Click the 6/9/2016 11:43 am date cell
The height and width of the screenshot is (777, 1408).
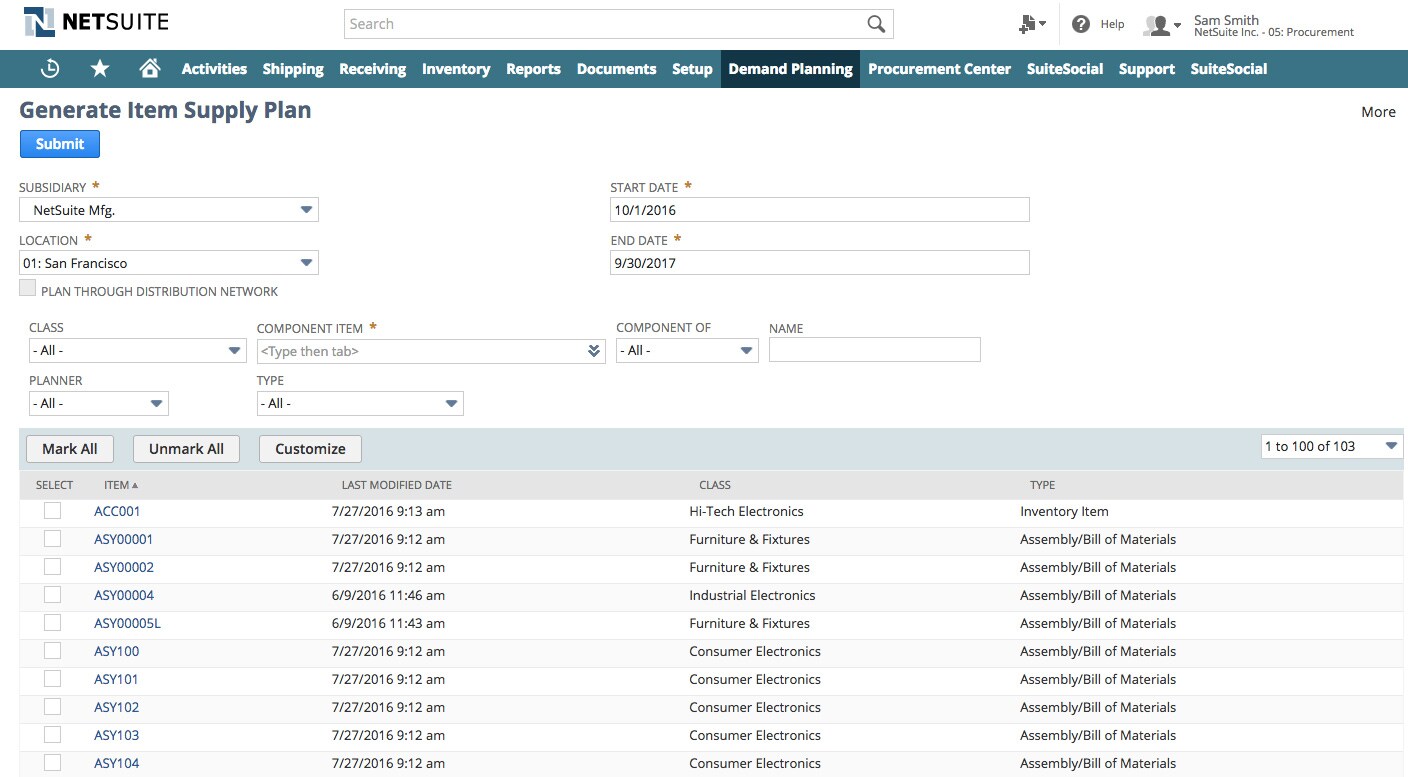pyautogui.click(x=388, y=623)
